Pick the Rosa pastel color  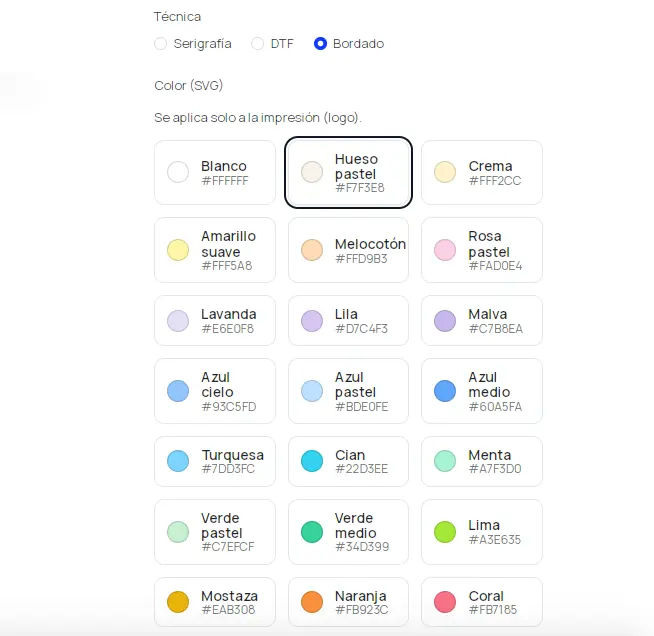pos(481,251)
